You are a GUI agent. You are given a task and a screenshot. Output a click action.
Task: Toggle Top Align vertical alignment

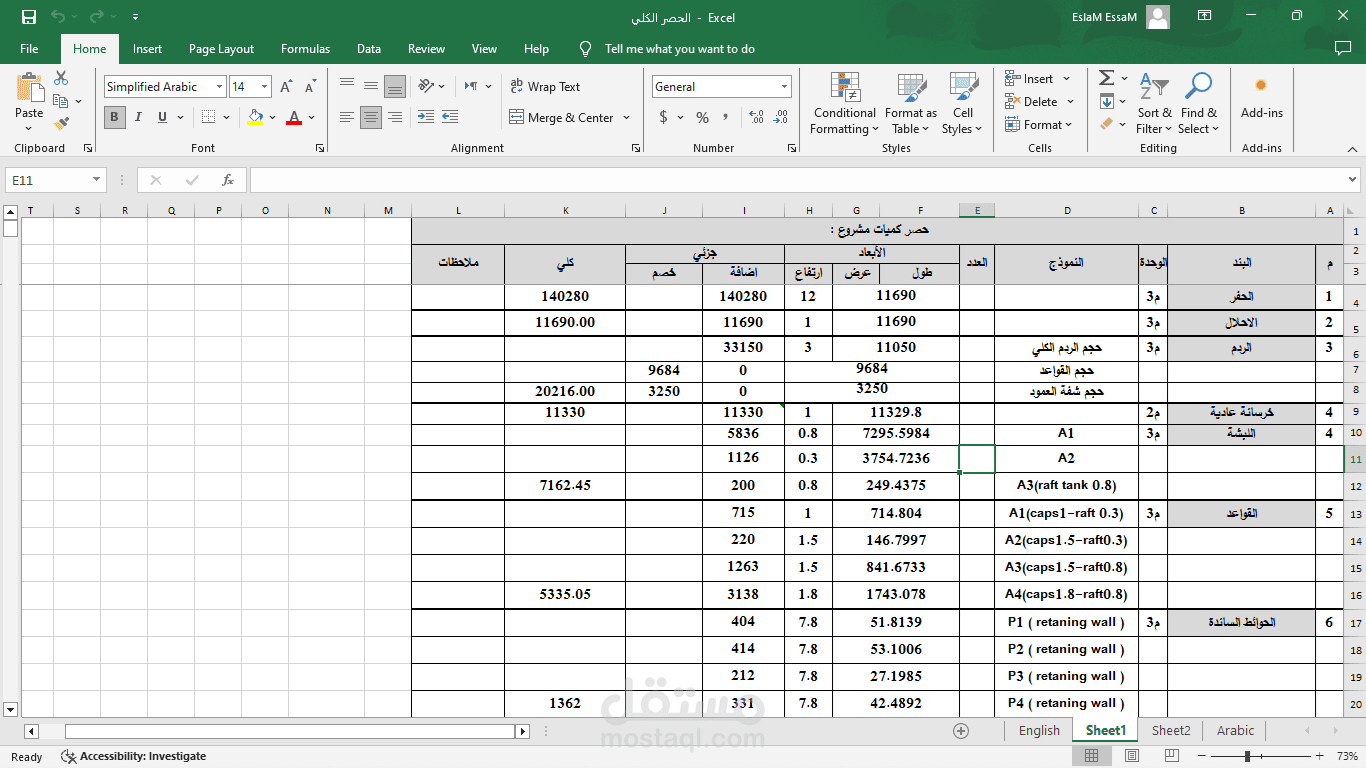(x=347, y=86)
